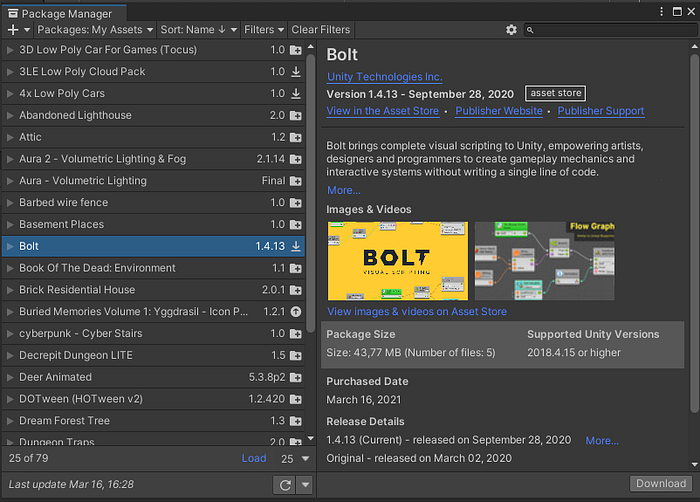Expand the Attic package entry
The image size is (700, 502).
(10, 137)
